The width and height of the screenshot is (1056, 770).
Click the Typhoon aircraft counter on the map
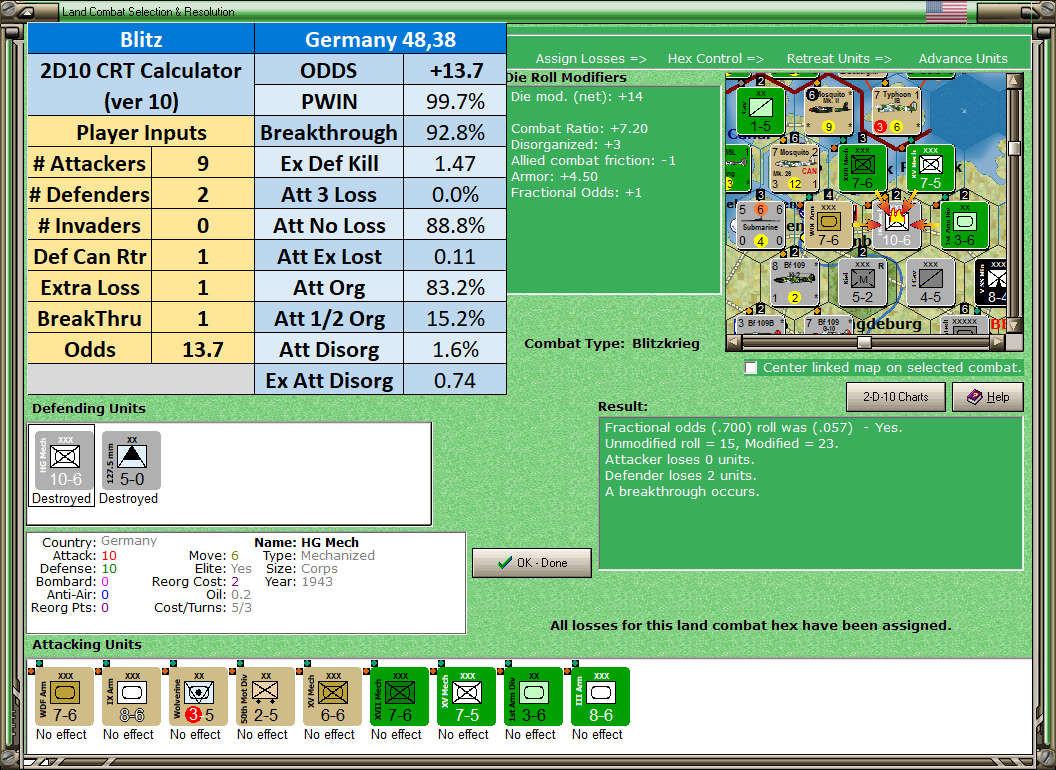click(x=896, y=110)
